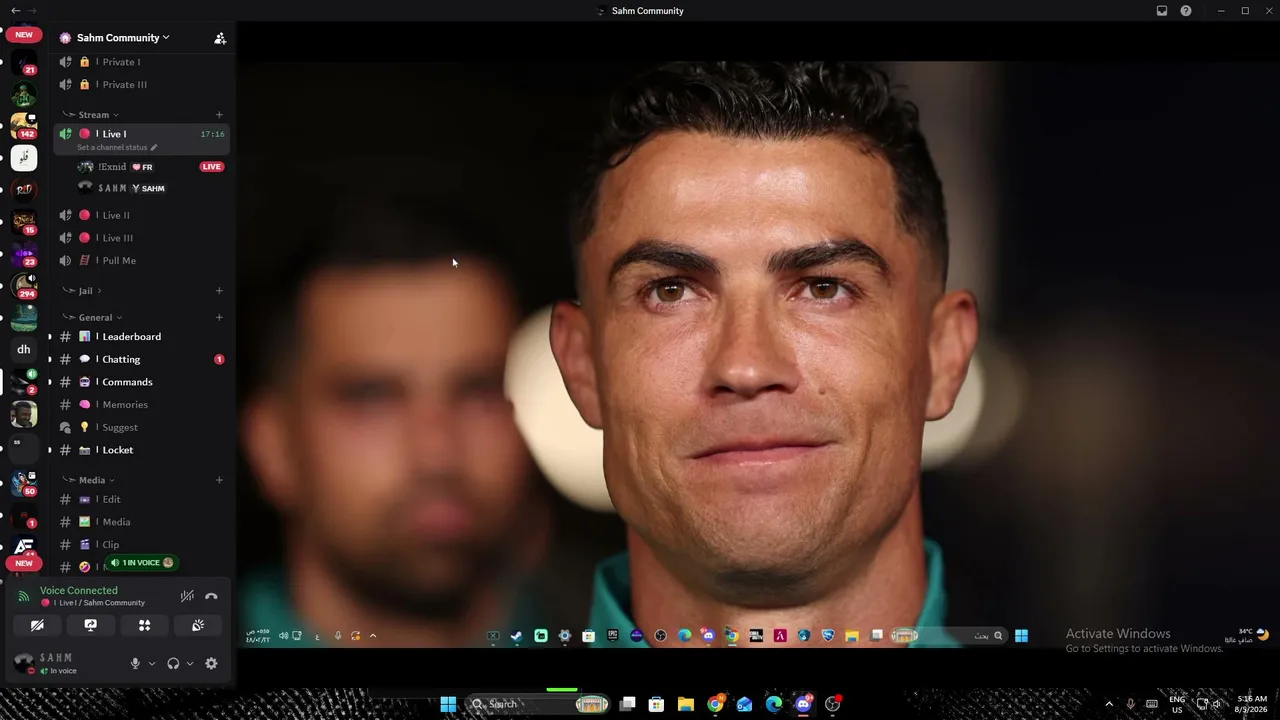Open the Commands text channel
Image resolution: width=1280 pixels, height=720 pixels.
141,382
